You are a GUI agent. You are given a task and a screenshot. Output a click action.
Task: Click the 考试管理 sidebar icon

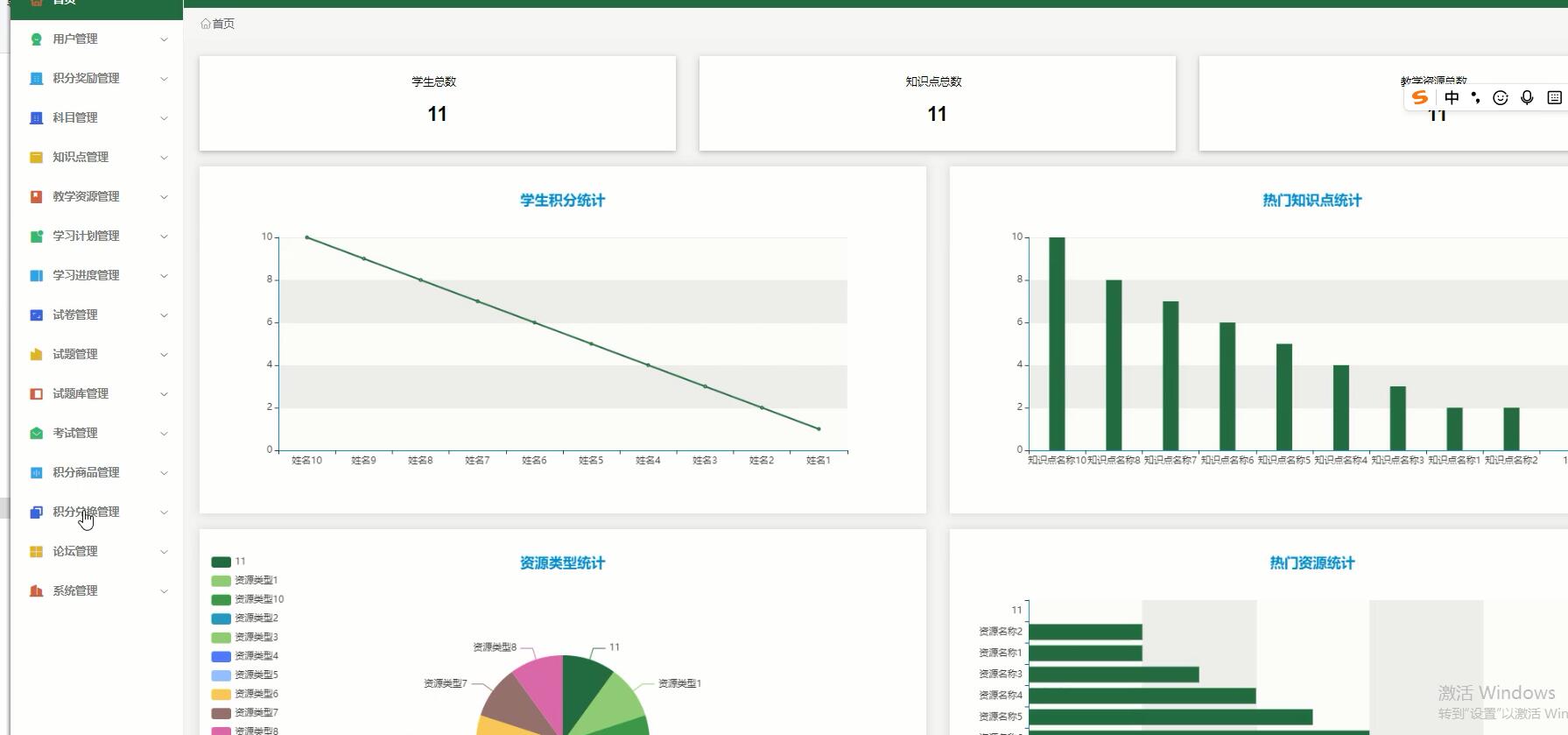point(36,434)
